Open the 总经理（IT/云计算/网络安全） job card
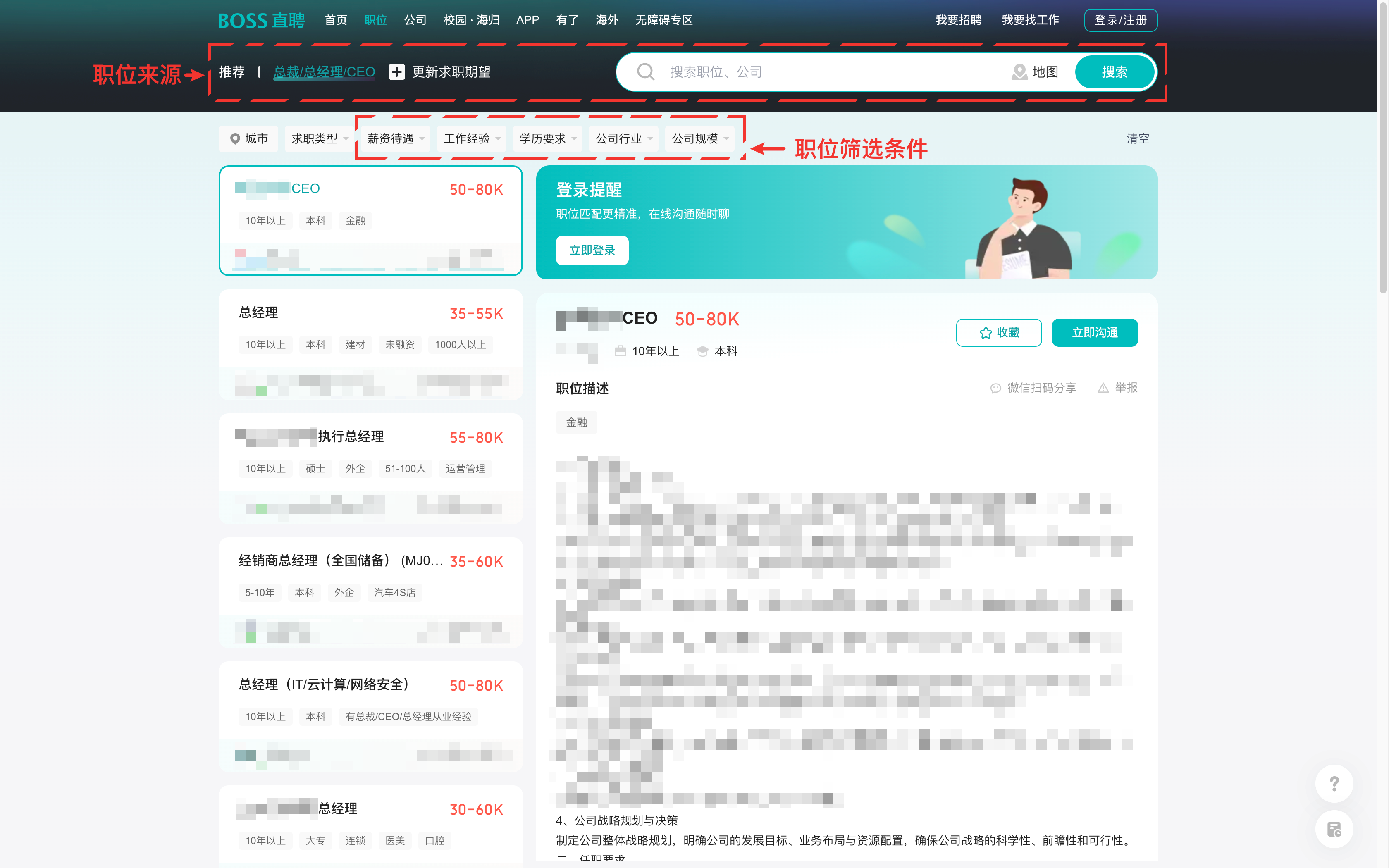This screenshot has height=868, width=1389. tap(371, 716)
